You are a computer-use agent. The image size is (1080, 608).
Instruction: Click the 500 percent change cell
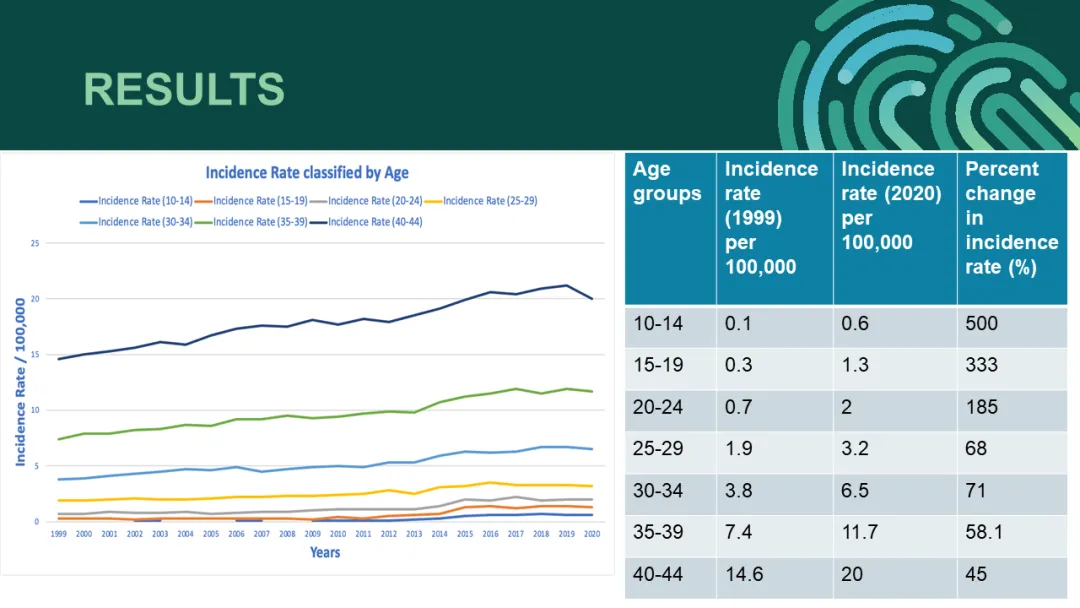click(982, 325)
